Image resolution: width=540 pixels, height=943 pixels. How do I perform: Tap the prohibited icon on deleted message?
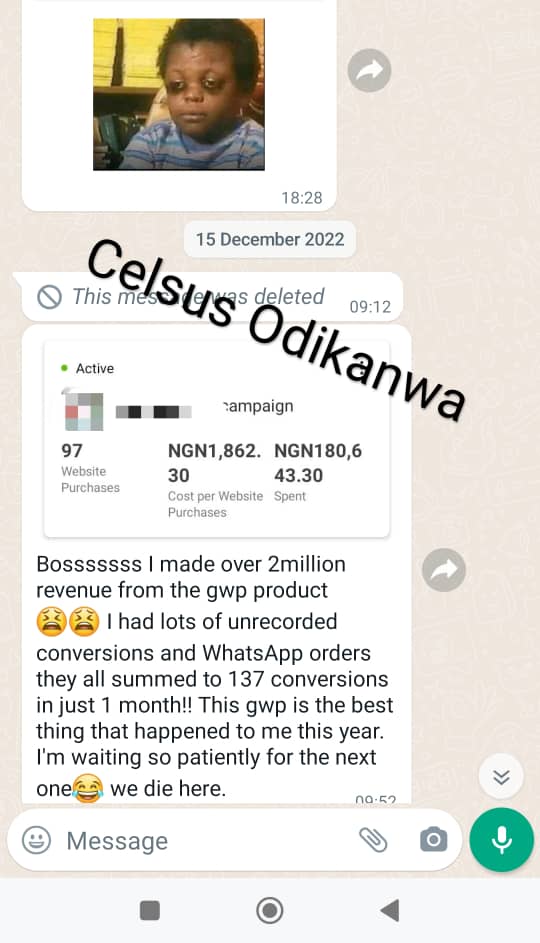coord(49,297)
